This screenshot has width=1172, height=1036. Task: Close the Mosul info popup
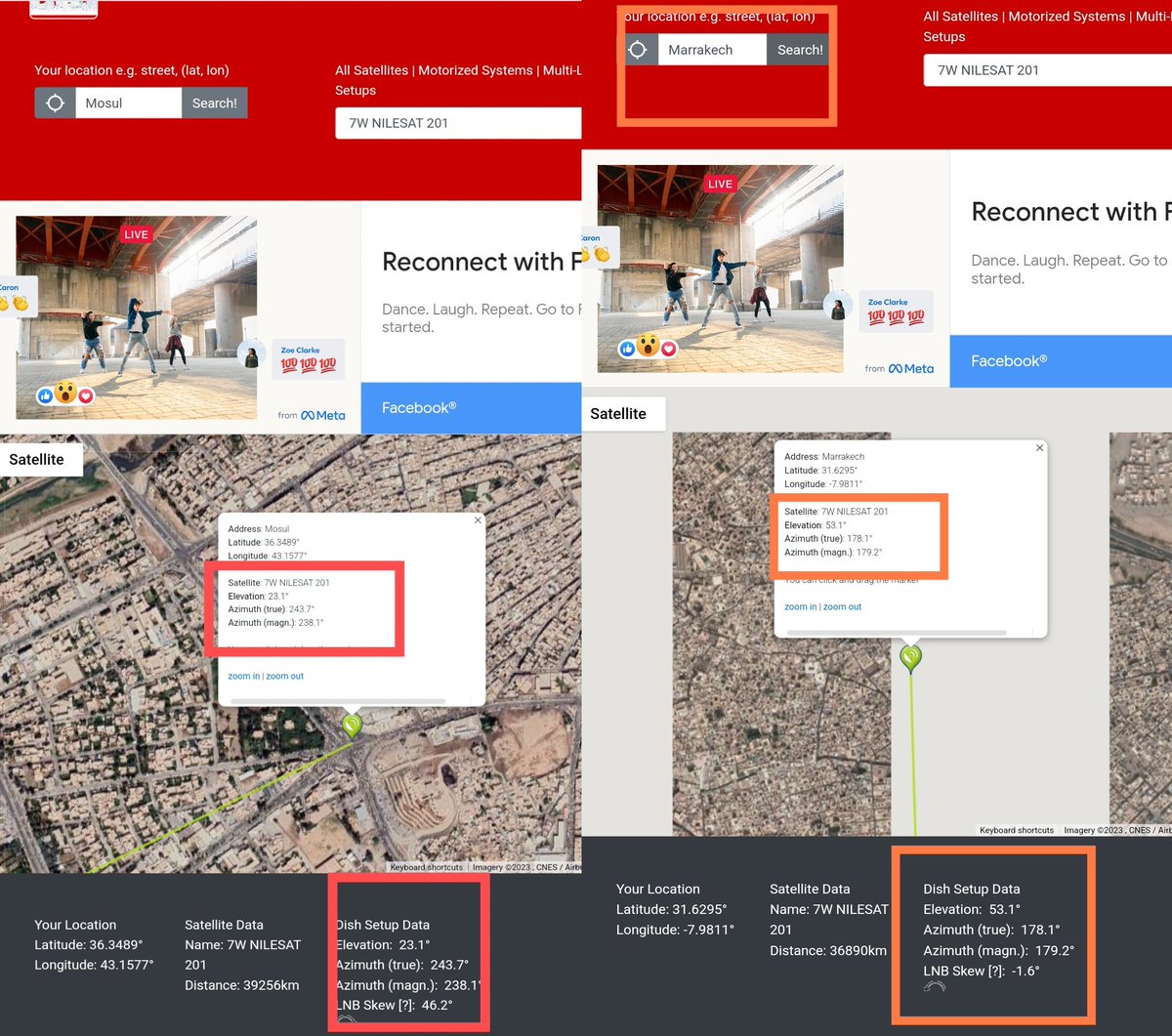coord(478,520)
